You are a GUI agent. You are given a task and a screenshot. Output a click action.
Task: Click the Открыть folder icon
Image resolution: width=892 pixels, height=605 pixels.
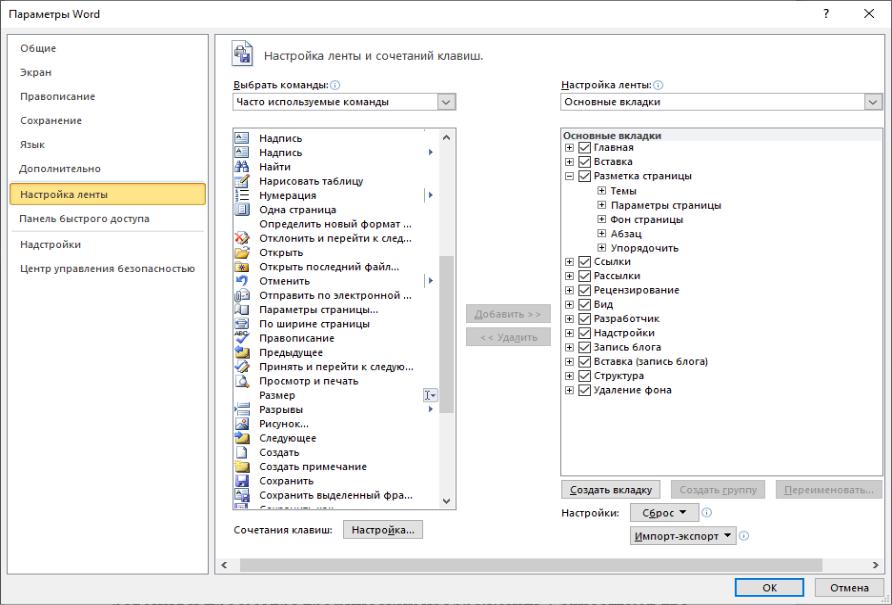[242, 252]
